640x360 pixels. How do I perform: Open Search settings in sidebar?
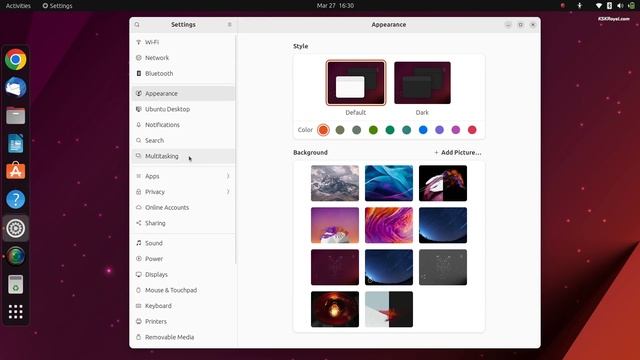[183, 140]
